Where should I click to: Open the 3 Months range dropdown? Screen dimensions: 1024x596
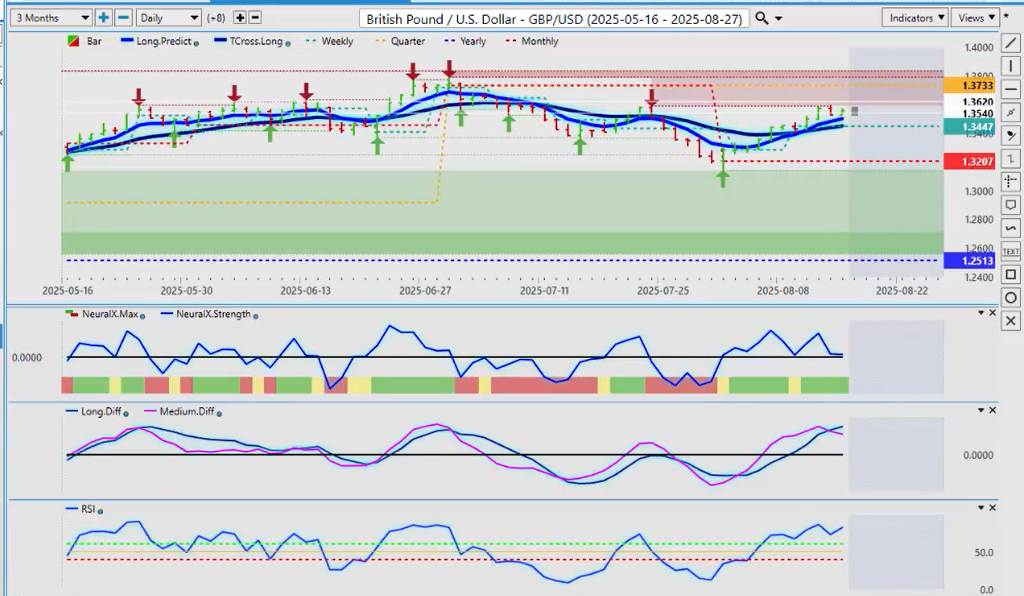click(x=49, y=18)
